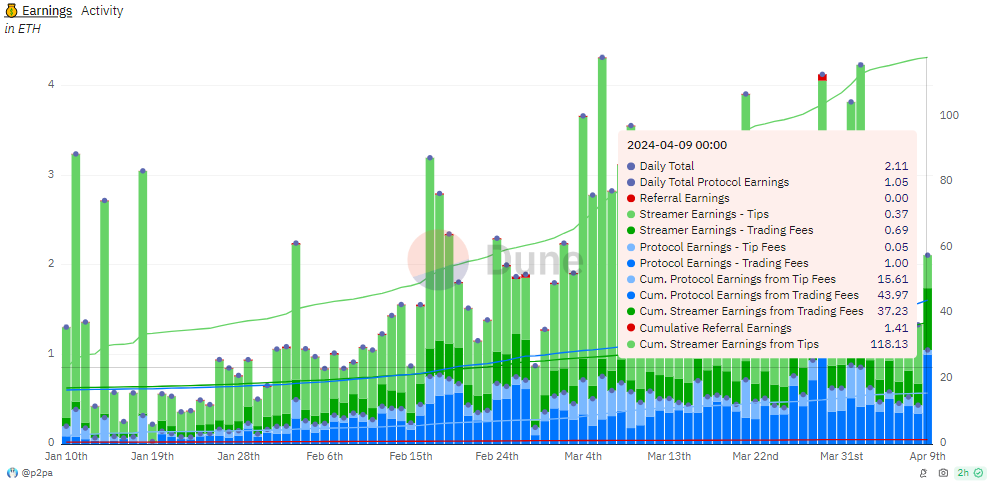Click the 'Jan 28th' x-axis label
988x487 pixels.
point(239,456)
